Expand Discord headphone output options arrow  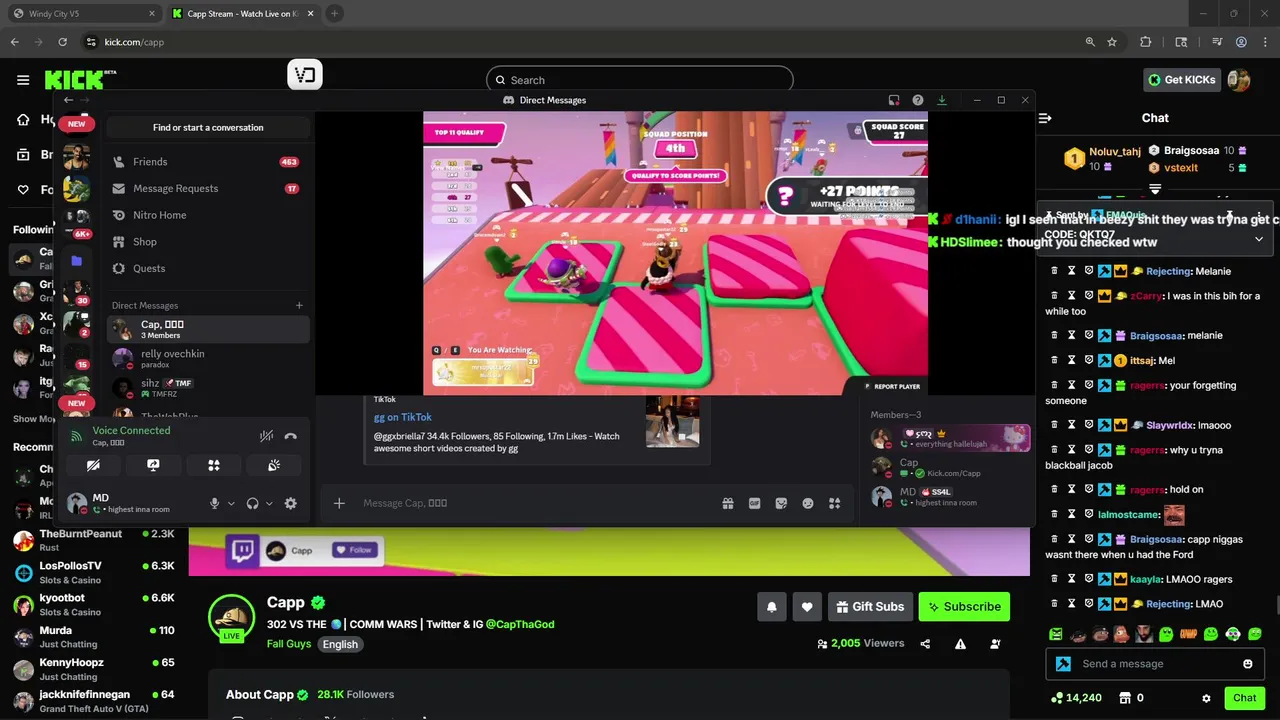click(269, 503)
